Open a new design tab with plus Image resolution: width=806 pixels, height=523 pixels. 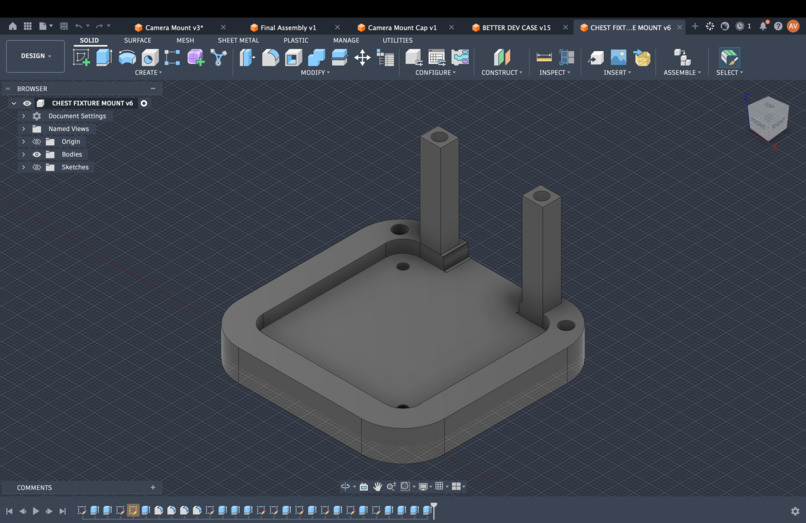click(695, 26)
